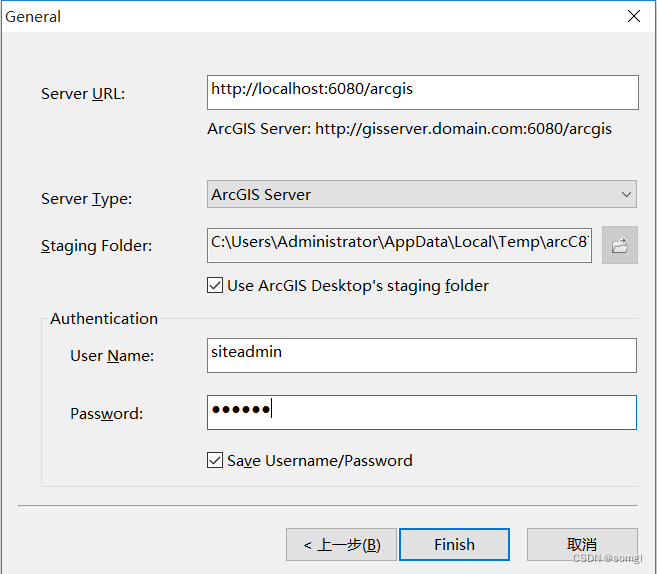
Task: Cancel with the 取消 button
Action: point(582,544)
